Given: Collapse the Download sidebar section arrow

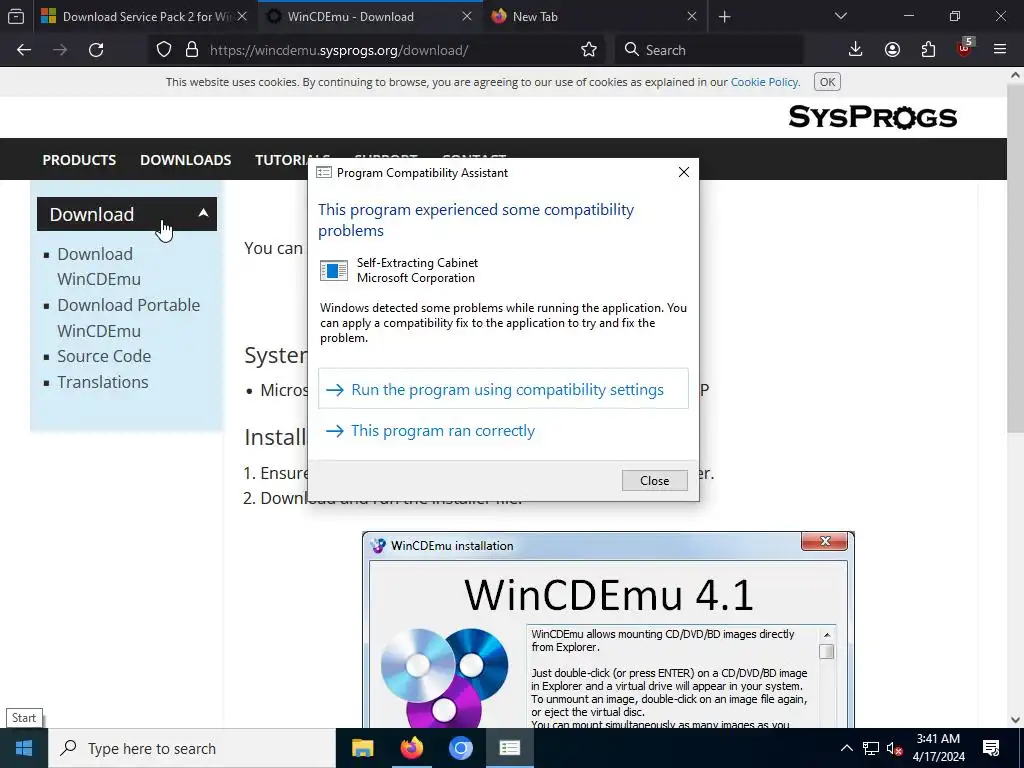Looking at the screenshot, I should pos(203,213).
